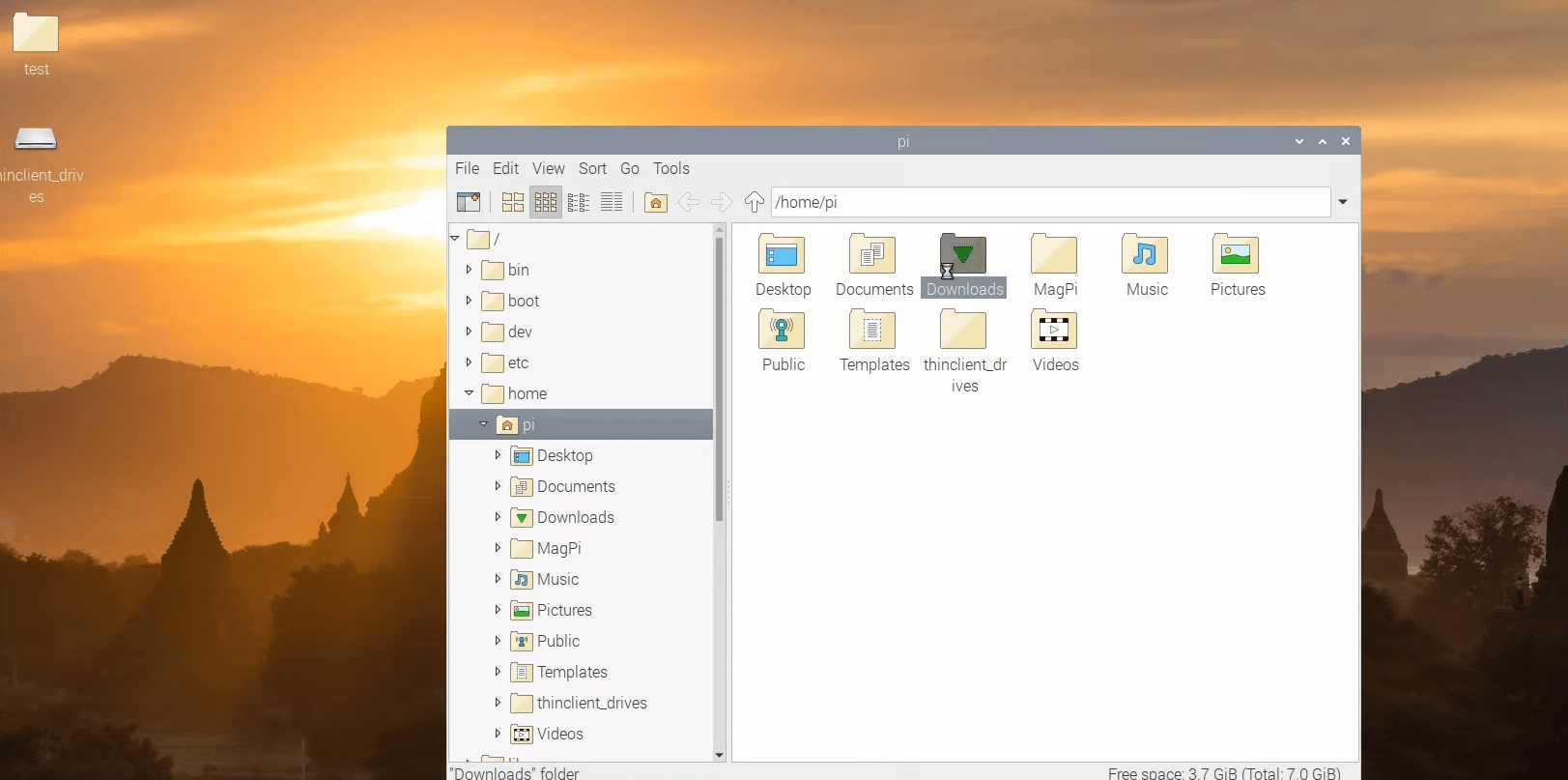Select boot in the directory tree
The image size is (1568, 780).
tap(524, 301)
